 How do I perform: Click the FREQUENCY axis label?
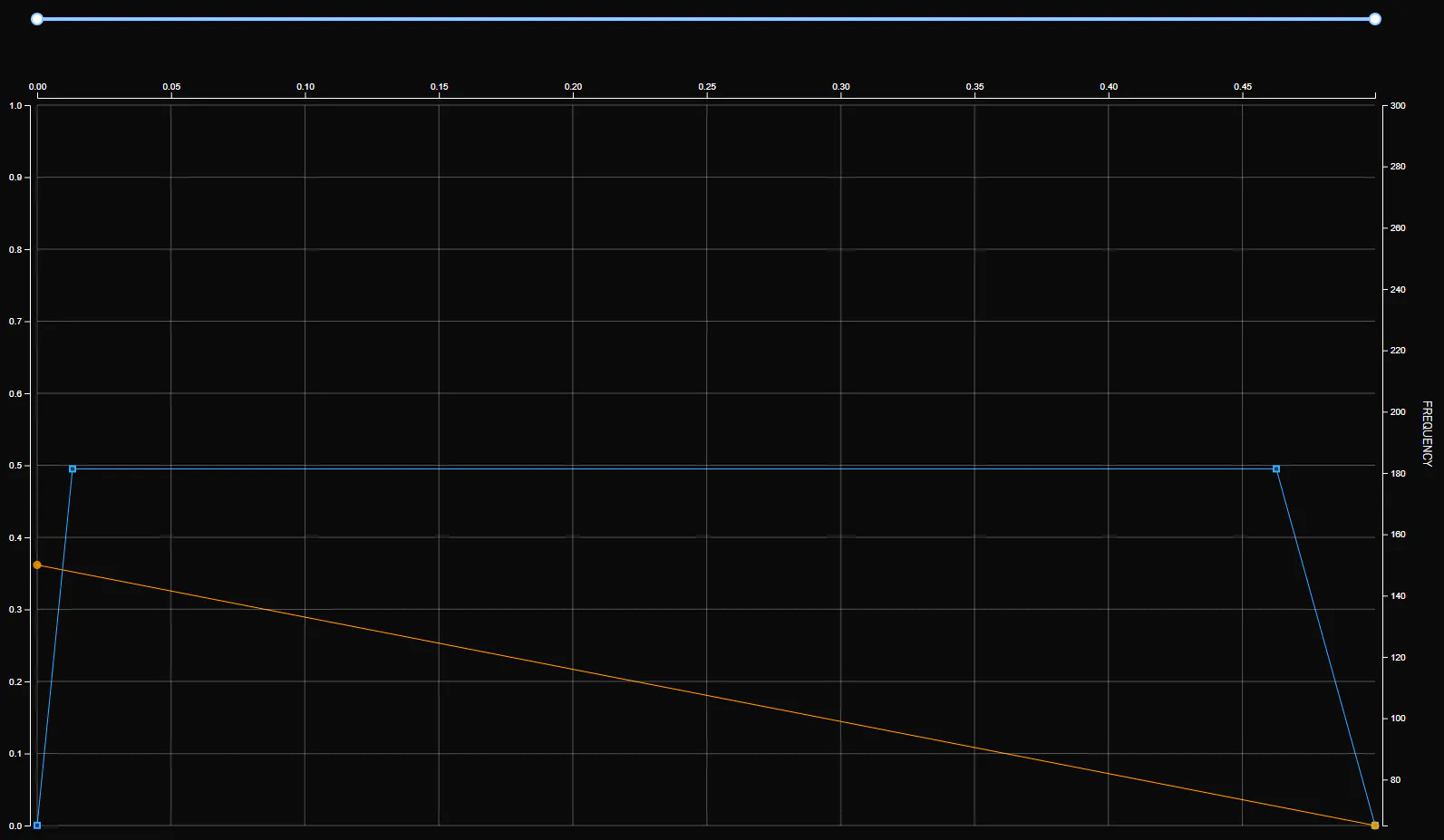(1427, 433)
